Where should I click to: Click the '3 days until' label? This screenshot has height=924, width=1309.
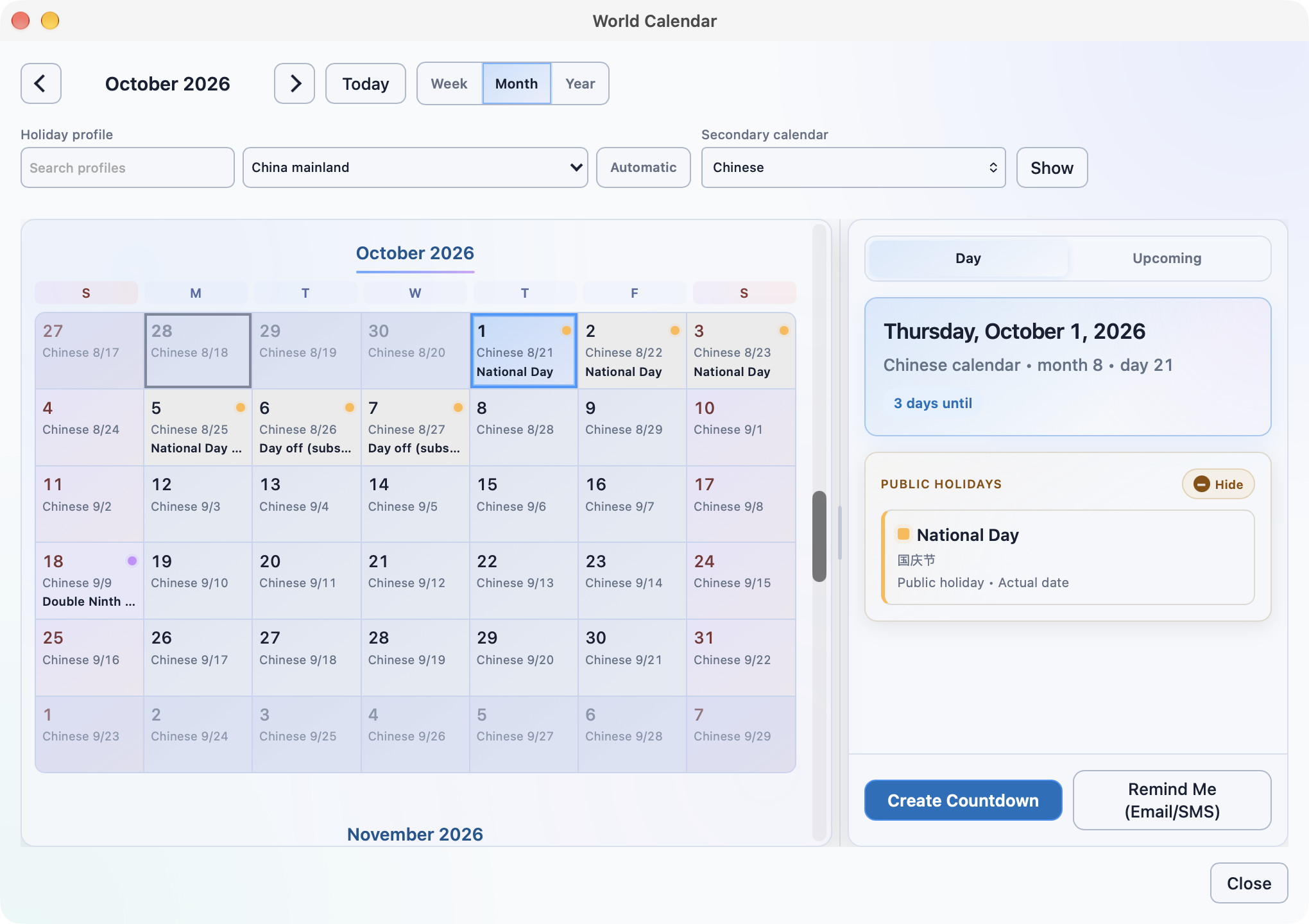932,403
